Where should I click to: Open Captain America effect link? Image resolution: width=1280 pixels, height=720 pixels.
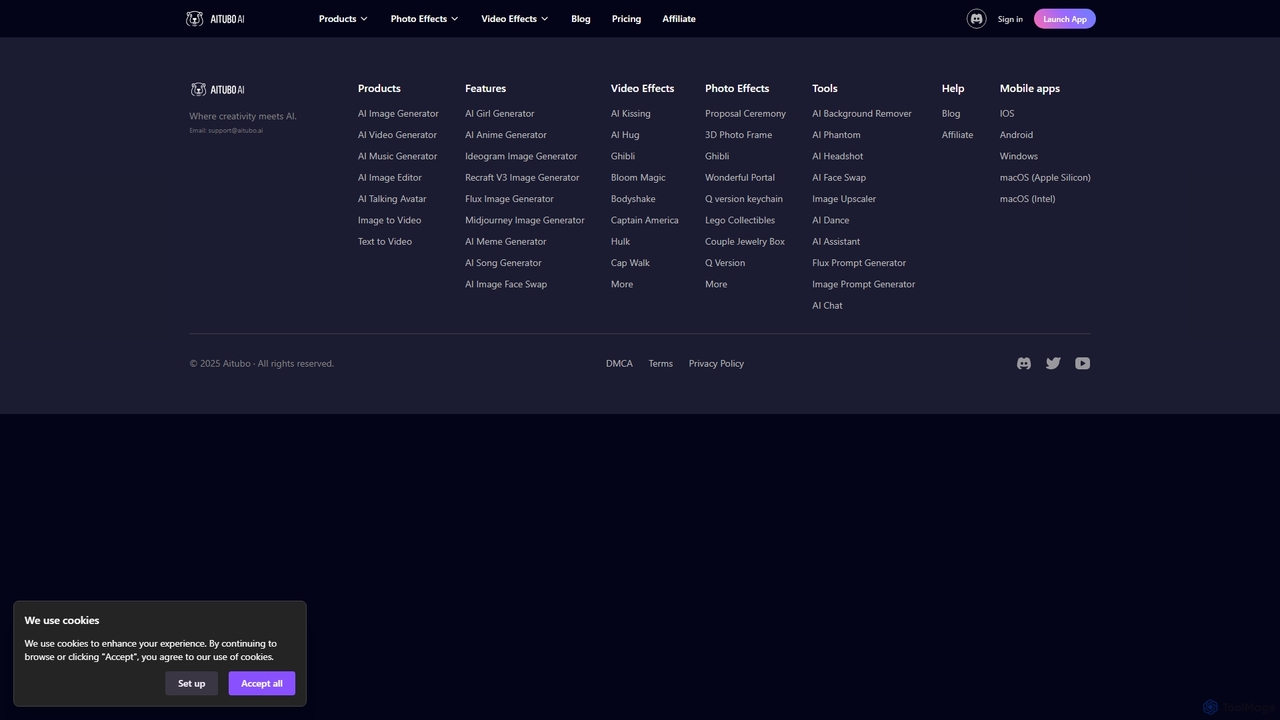644,220
